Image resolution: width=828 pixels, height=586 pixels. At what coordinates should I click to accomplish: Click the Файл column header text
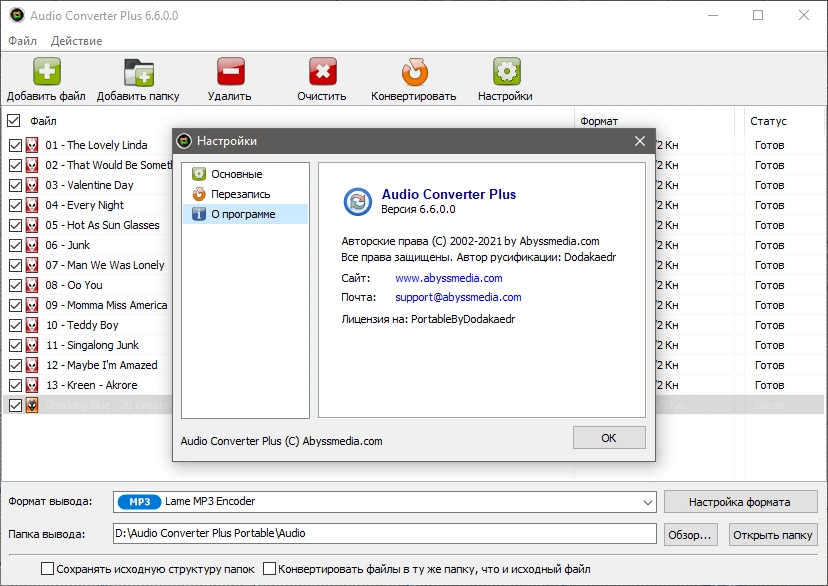(x=43, y=121)
